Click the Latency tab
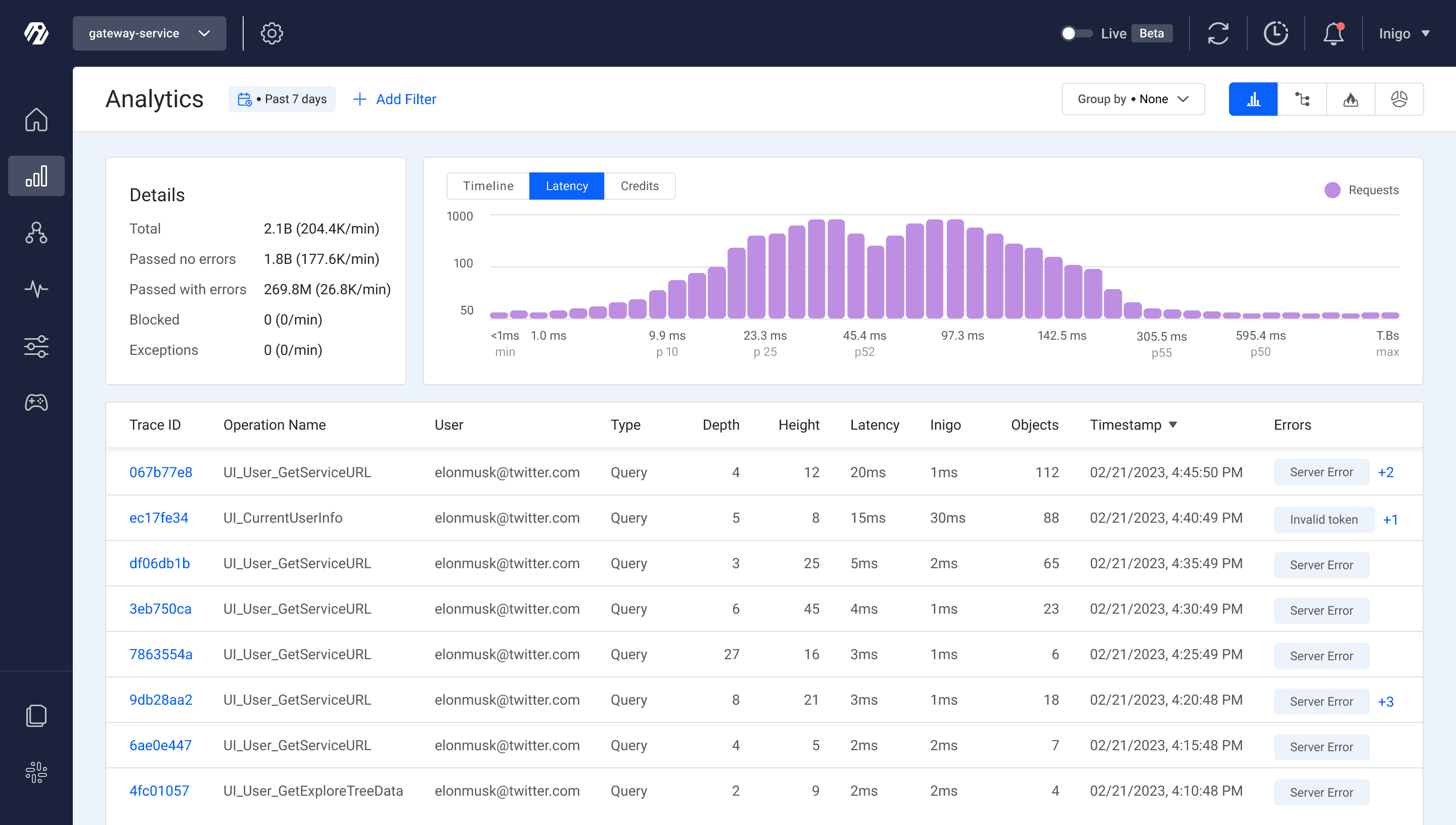Viewport: 1456px width, 825px height. tap(567, 186)
